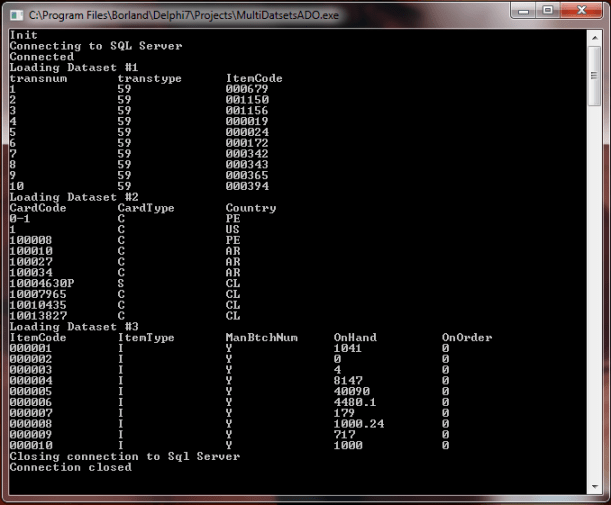The width and height of the screenshot is (611, 505).
Task: Click the 'Loading Dataset #3' line
Action: (x=74, y=327)
